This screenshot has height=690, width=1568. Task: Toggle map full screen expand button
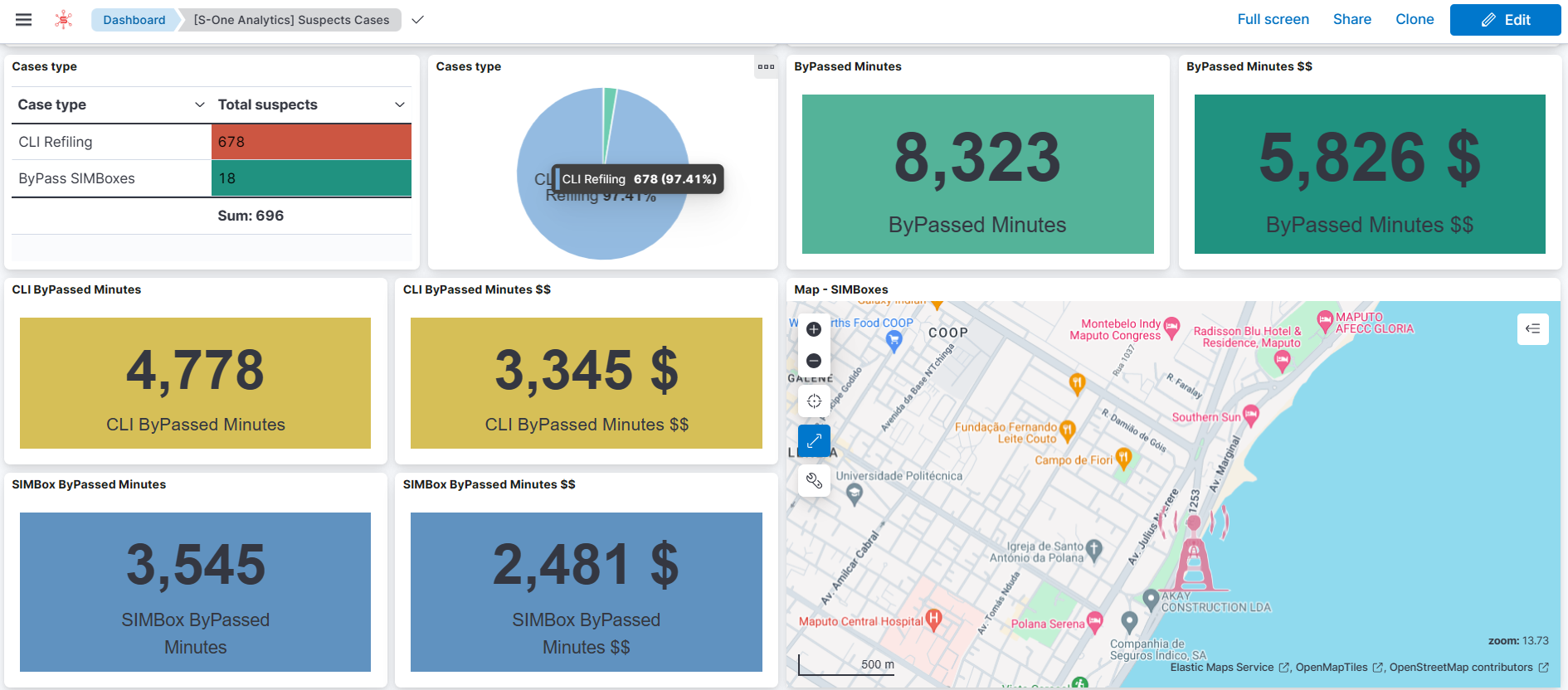coord(814,440)
